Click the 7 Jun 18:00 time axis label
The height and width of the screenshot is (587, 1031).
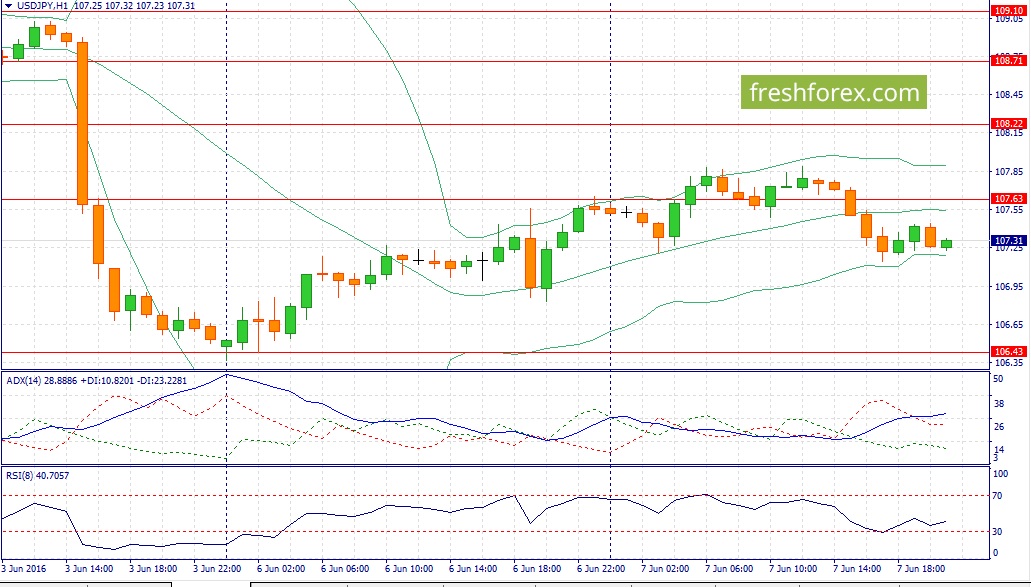[922, 569]
